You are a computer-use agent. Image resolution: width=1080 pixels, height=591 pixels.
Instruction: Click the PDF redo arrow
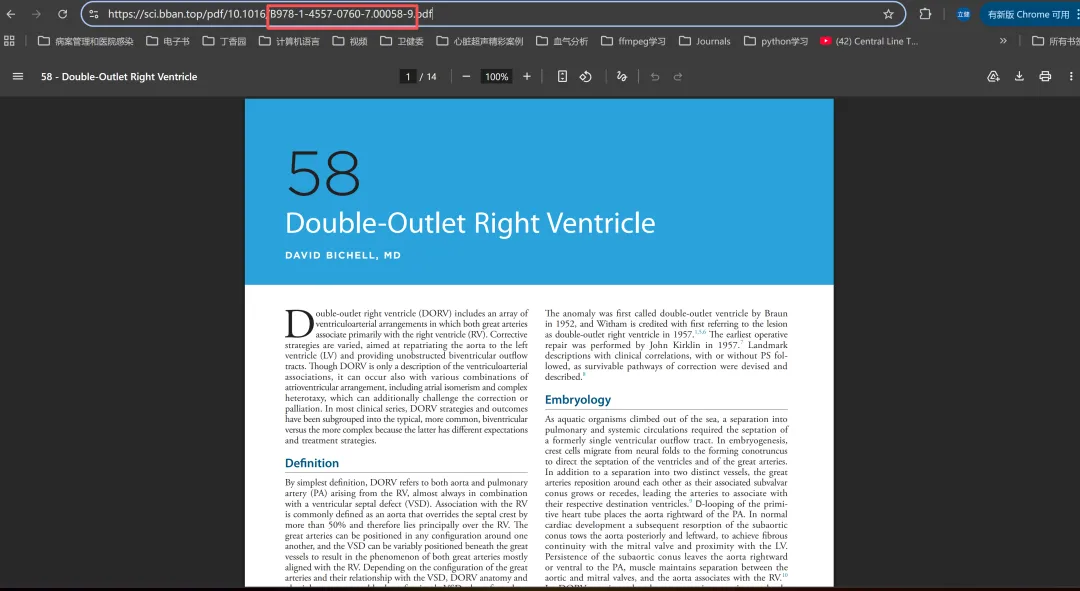(678, 76)
